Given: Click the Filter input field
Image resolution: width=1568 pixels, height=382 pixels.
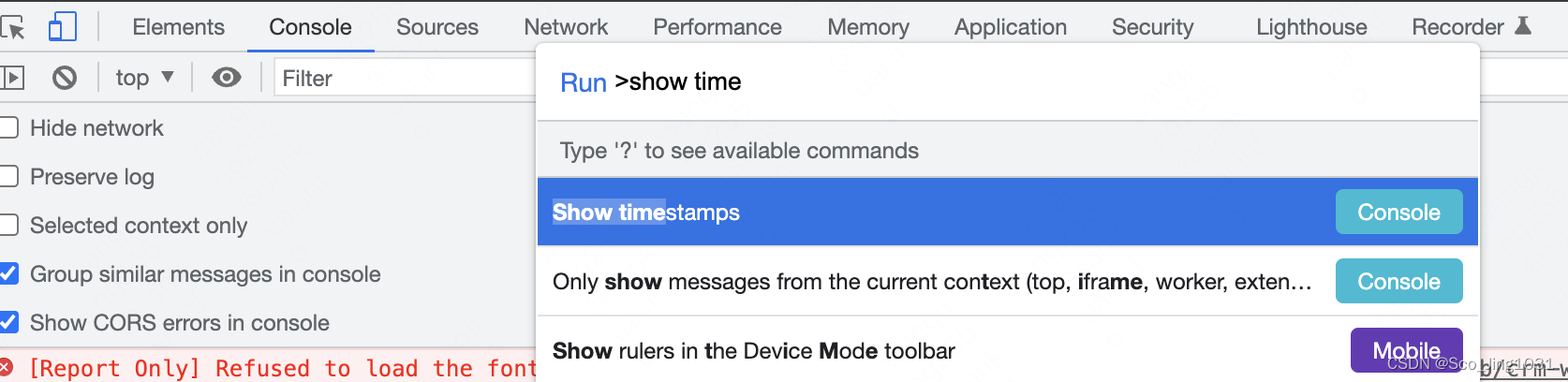Looking at the screenshot, I should tap(405, 79).
